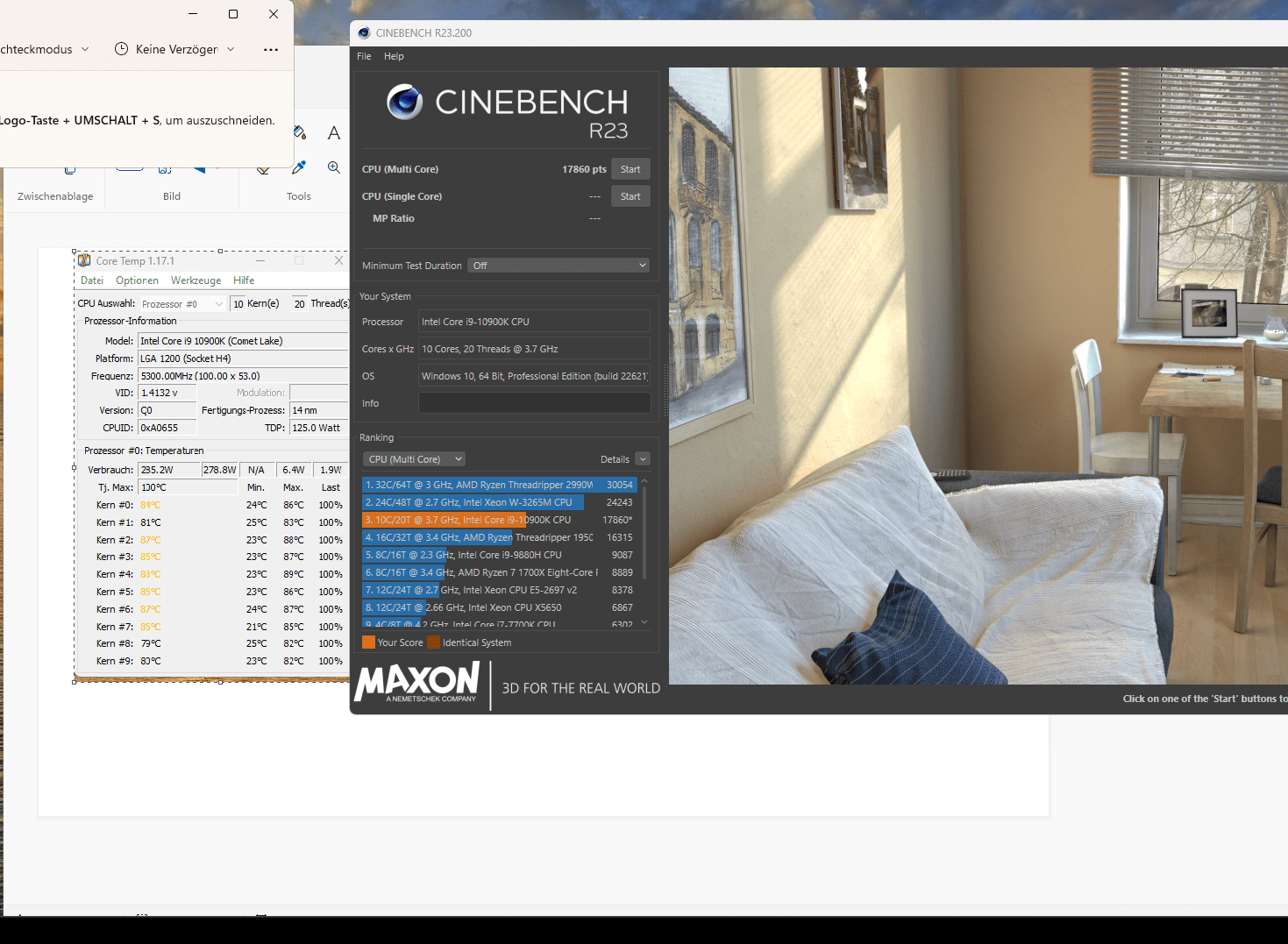Image resolution: width=1288 pixels, height=944 pixels.
Task: Click the TDP field showing 125.0 Watt
Action: point(319,428)
